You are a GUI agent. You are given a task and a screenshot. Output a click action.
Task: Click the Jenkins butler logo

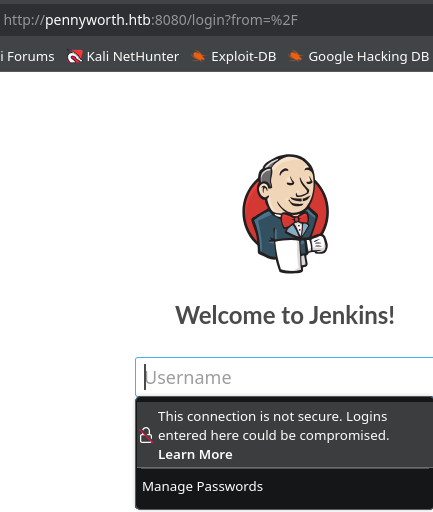click(x=285, y=213)
